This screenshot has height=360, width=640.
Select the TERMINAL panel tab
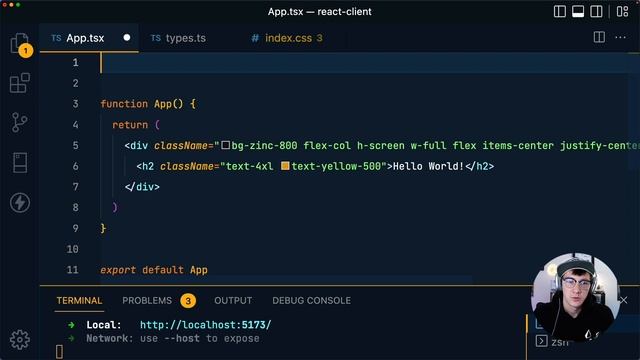79,301
